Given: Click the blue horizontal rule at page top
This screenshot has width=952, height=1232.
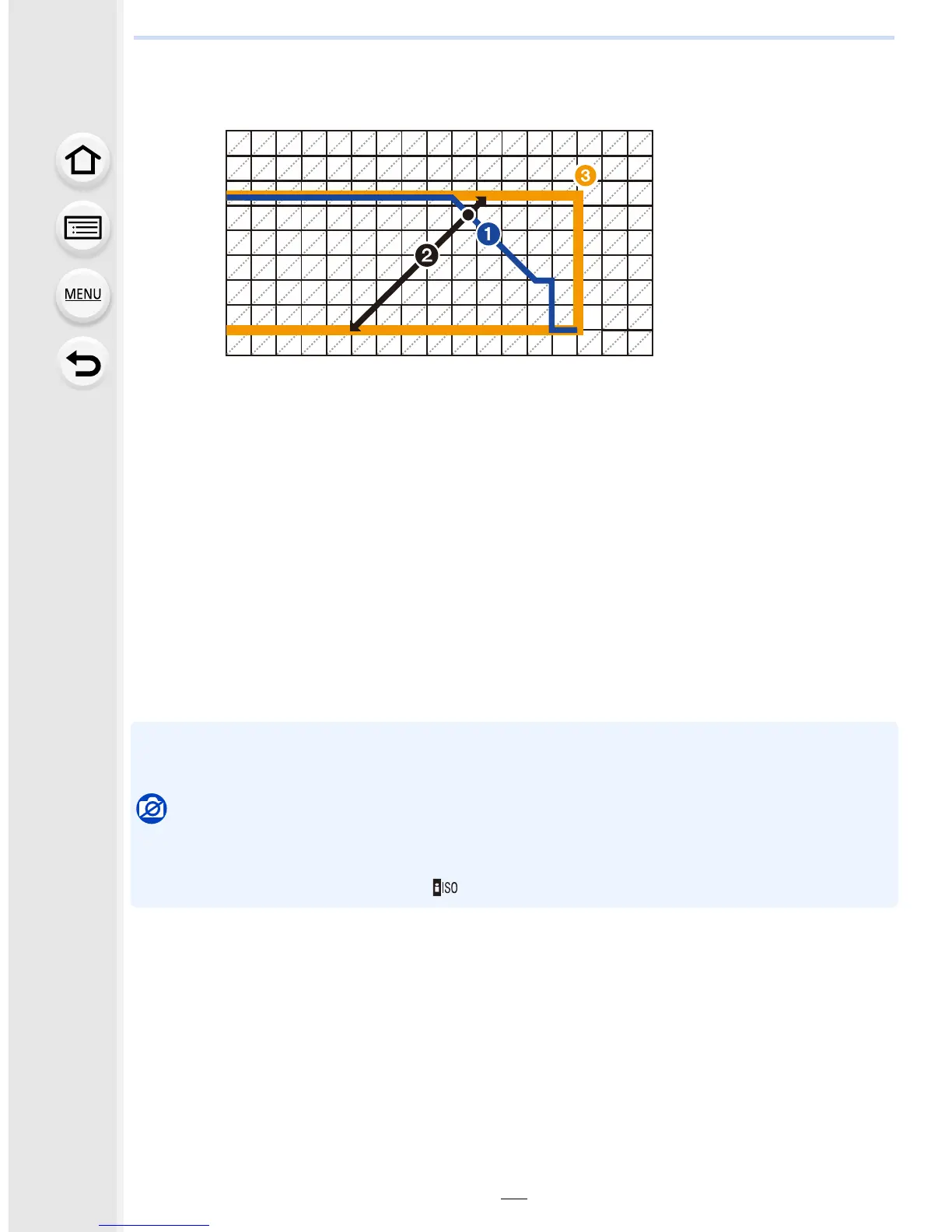Looking at the screenshot, I should pos(514,37).
